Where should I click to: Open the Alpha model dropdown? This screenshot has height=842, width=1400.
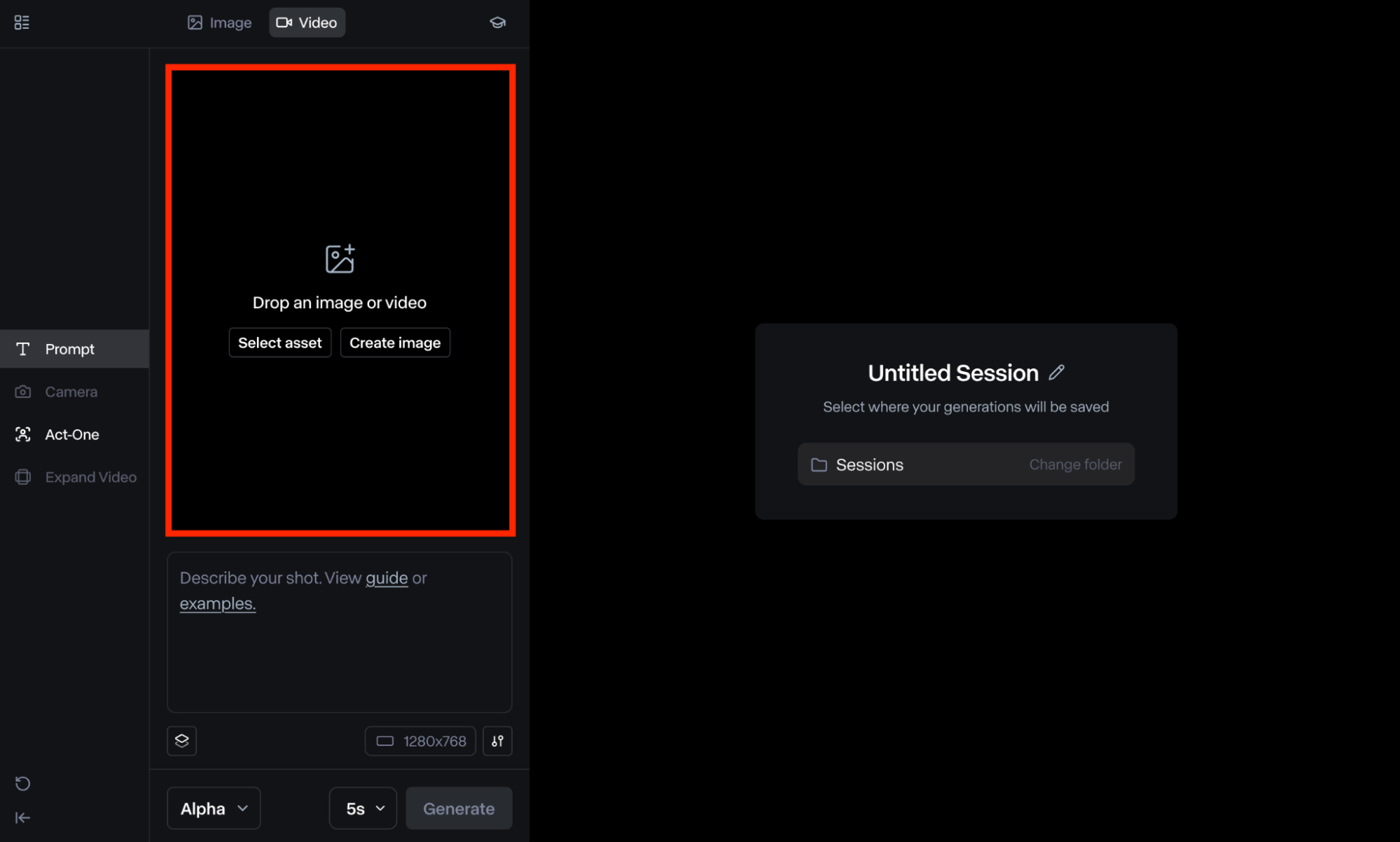(214, 808)
